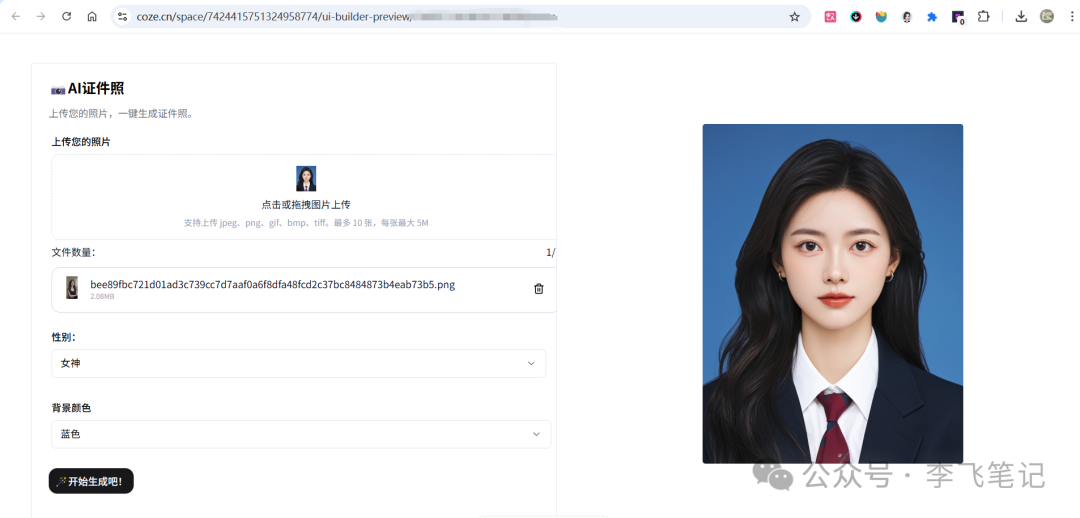Delete the uploaded PNG file with trash icon
This screenshot has height=518, width=1080.
tap(539, 289)
